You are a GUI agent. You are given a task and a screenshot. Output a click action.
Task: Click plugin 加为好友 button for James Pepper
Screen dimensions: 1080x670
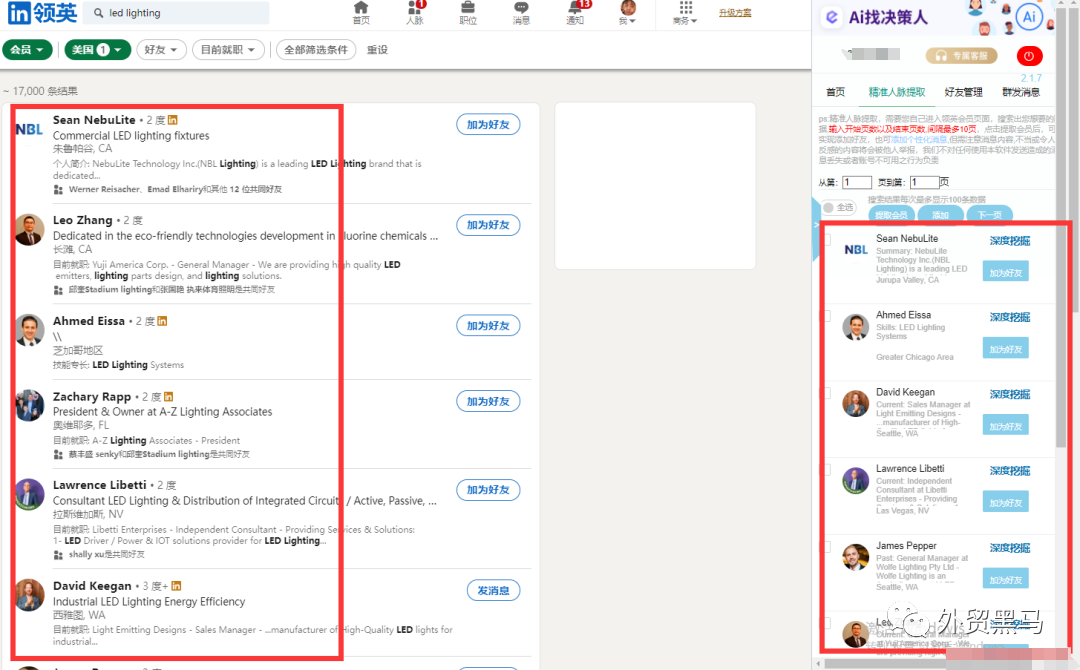coord(1006,580)
